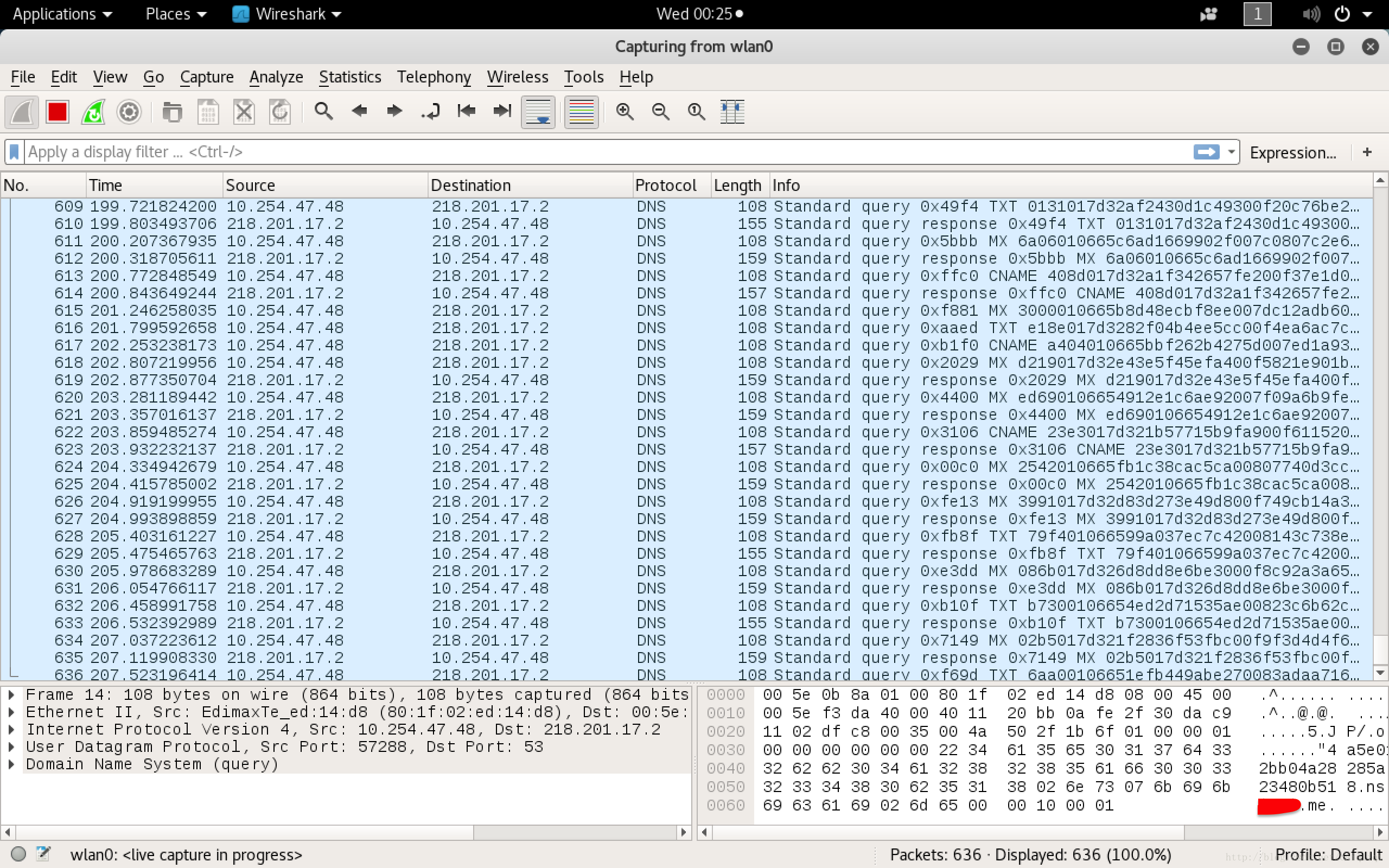Open the Statistics menu
Image resolution: width=1389 pixels, height=868 pixels.
click(x=349, y=76)
